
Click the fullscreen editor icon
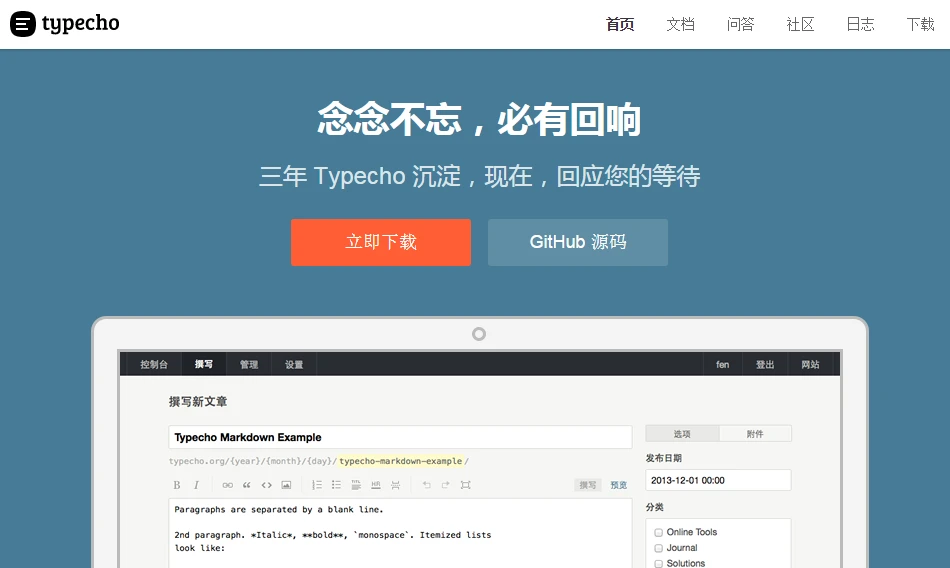(465, 485)
